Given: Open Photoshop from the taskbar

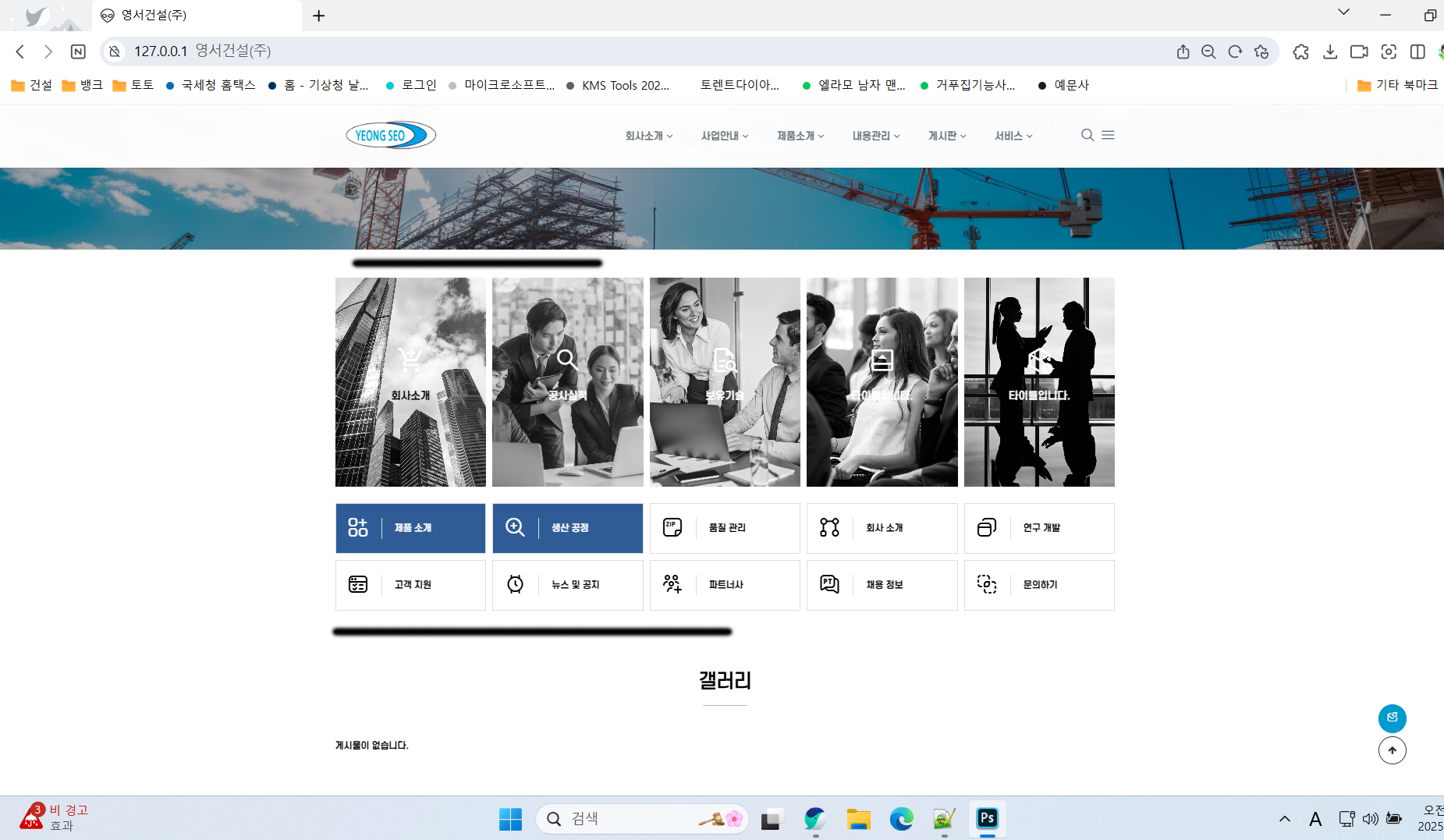Looking at the screenshot, I should point(987,818).
